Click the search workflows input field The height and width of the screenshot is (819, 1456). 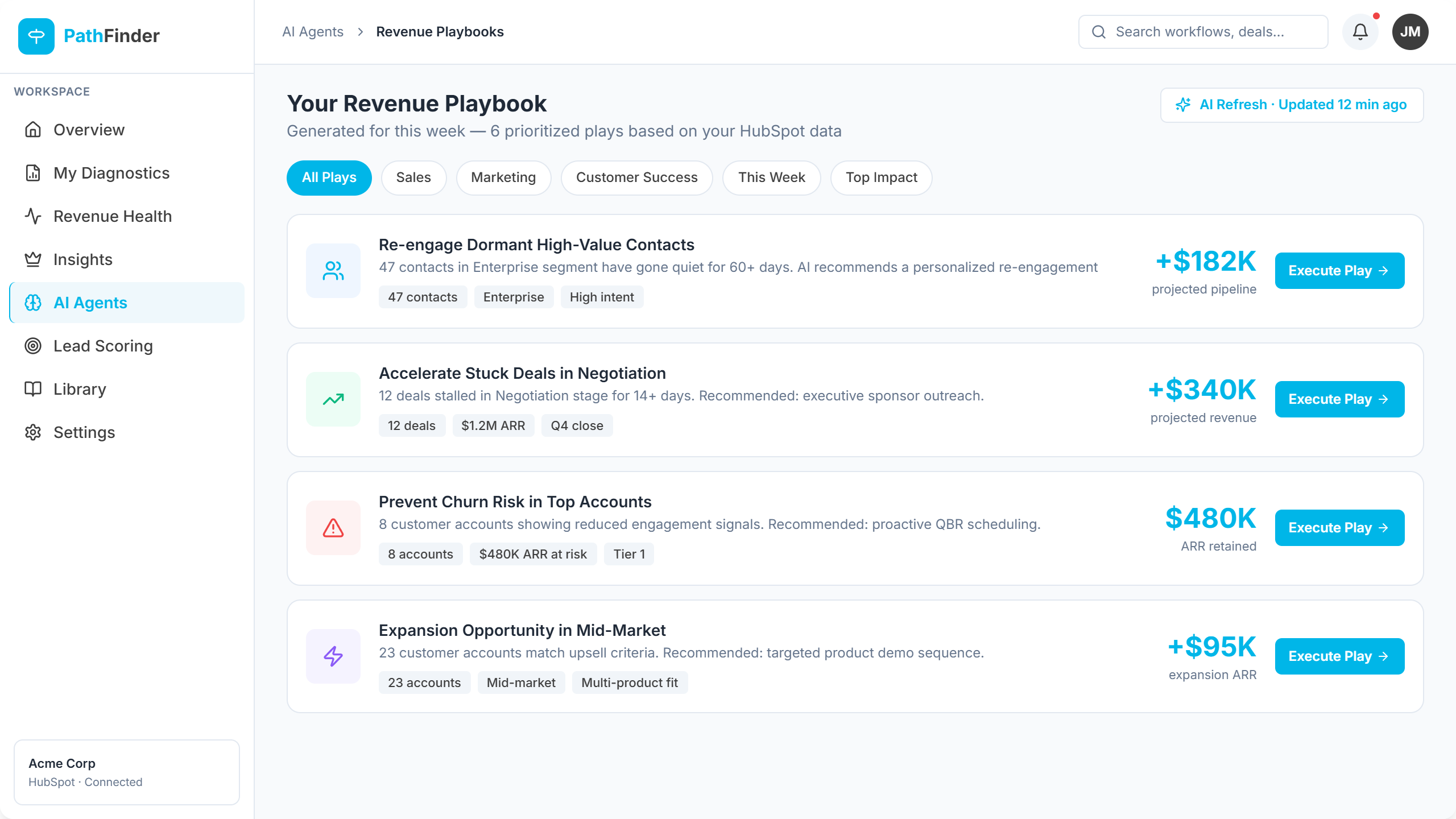(x=1203, y=32)
